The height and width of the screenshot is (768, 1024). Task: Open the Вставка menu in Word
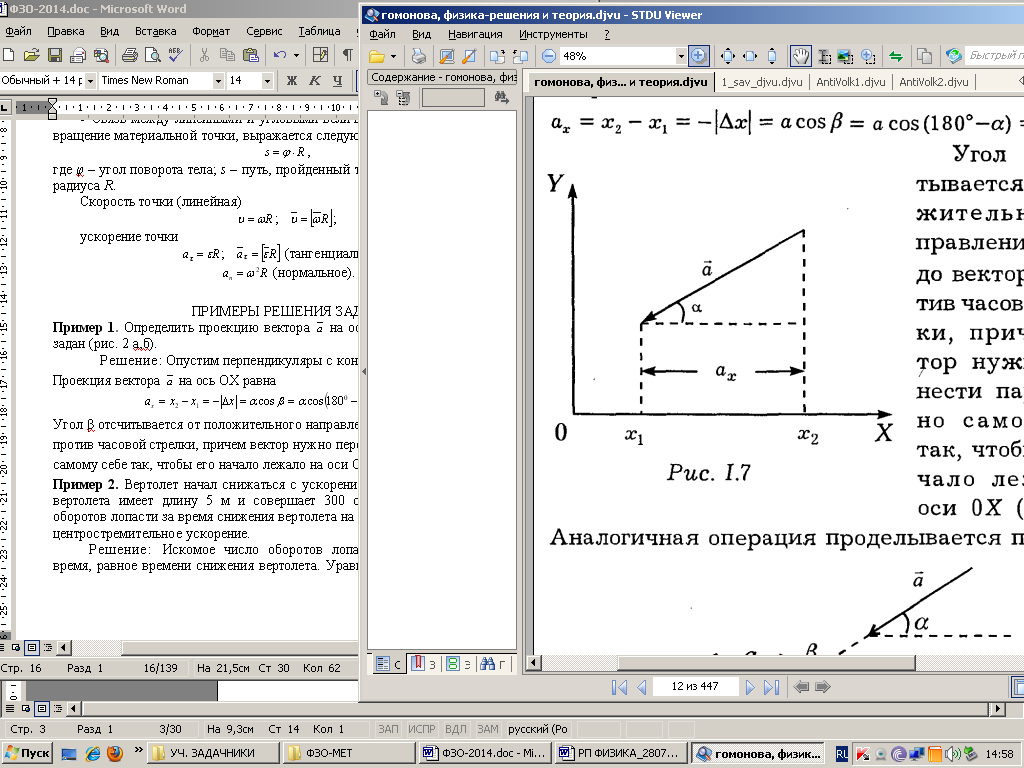point(155,31)
